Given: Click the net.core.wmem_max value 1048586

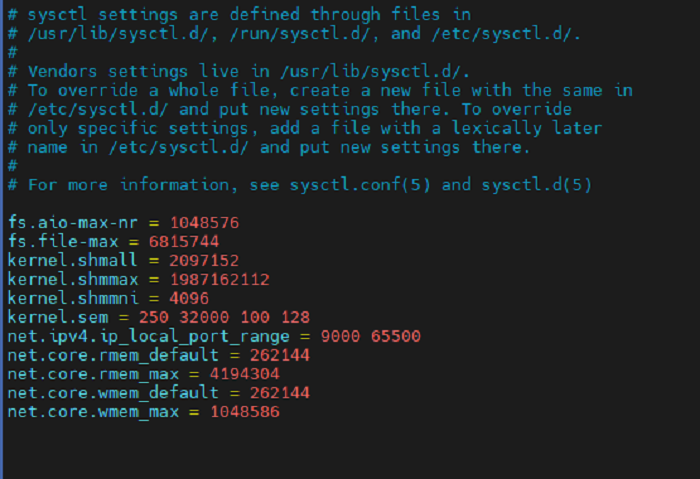Looking at the screenshot, I should (245, 412).
